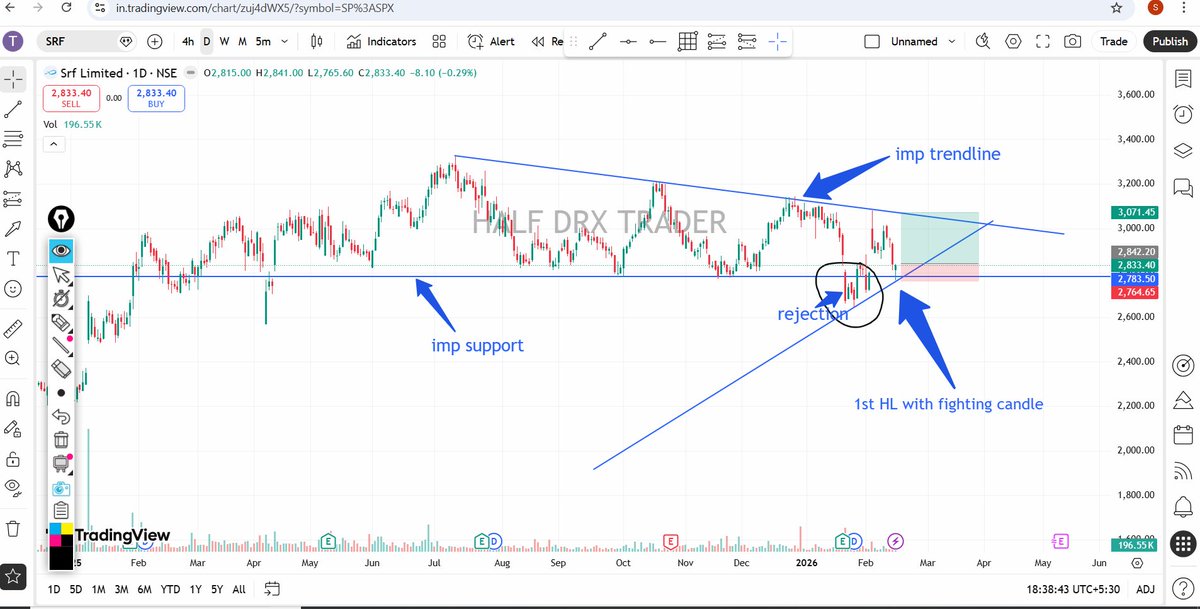Click the trash can in overlay toolbar

pos(61,440)
